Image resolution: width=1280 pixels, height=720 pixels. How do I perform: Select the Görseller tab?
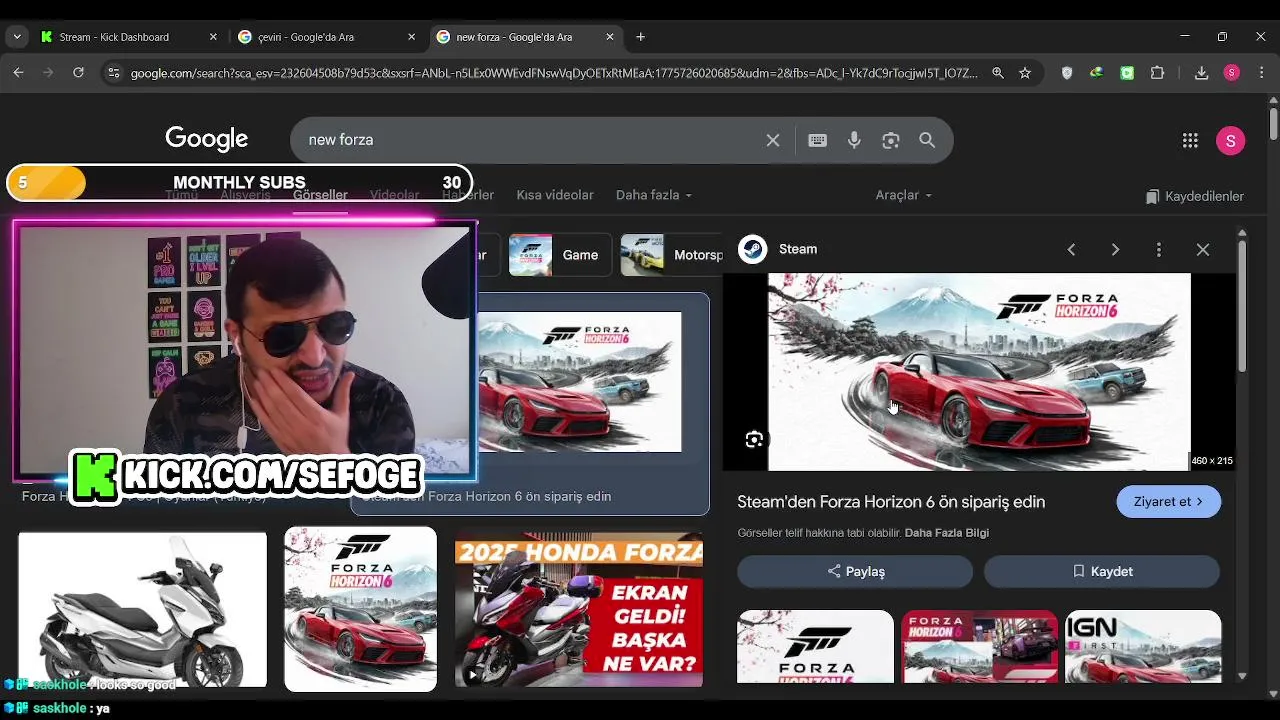320,196
